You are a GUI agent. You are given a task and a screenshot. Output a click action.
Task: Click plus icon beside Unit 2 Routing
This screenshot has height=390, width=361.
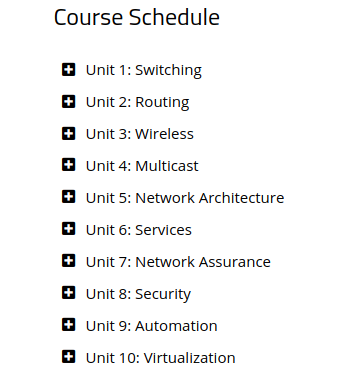click(x=68, y=101)
